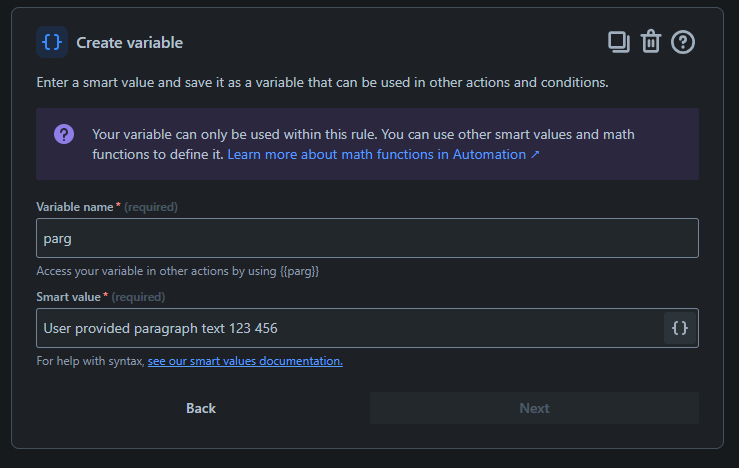Open help via the header question mark icon

(x=683, y=42)
